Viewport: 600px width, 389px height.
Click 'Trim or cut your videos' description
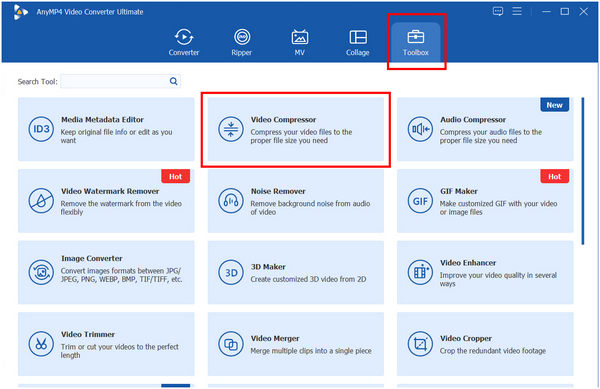click(x=120, y=351)
